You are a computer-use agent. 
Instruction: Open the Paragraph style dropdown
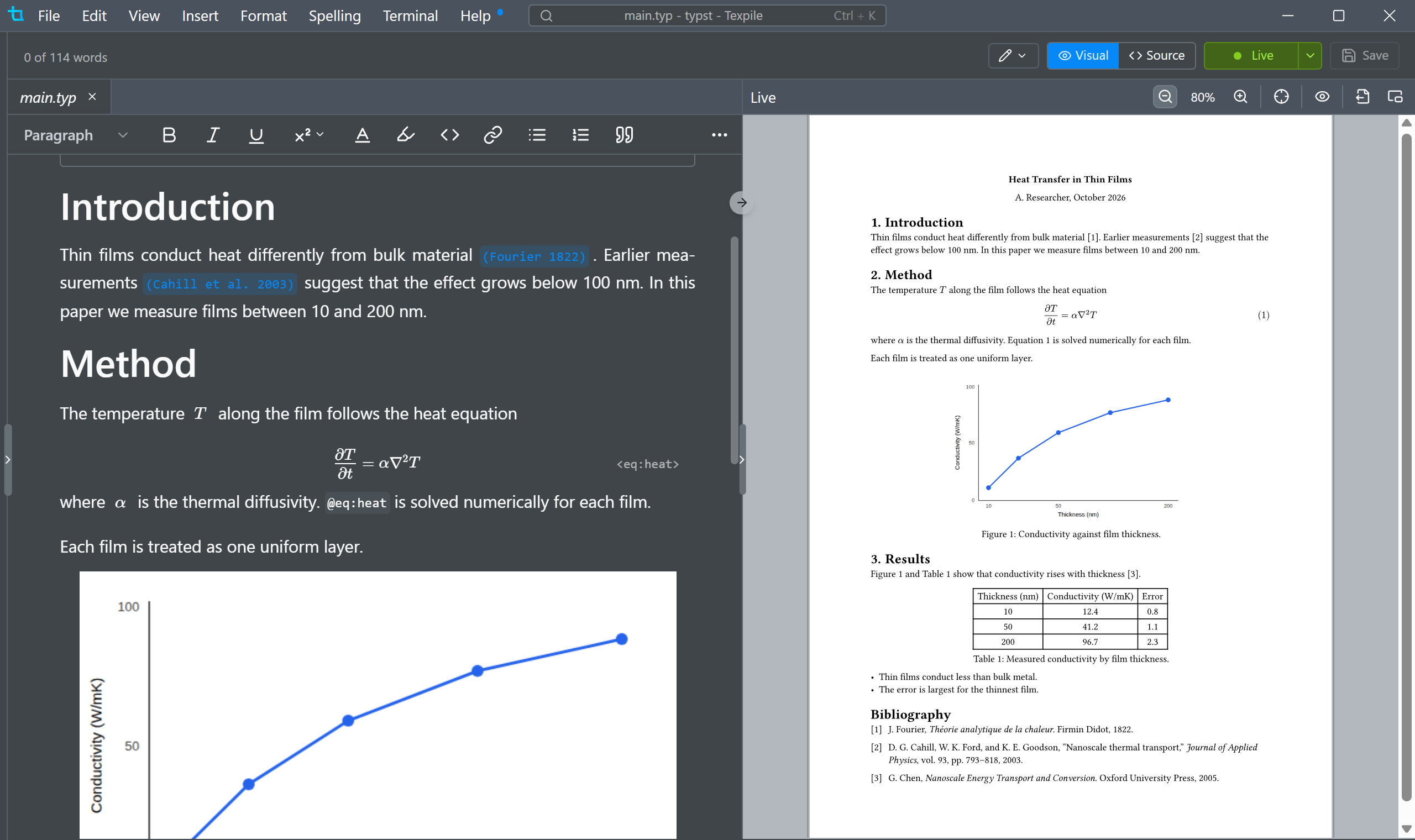point(76,135)
